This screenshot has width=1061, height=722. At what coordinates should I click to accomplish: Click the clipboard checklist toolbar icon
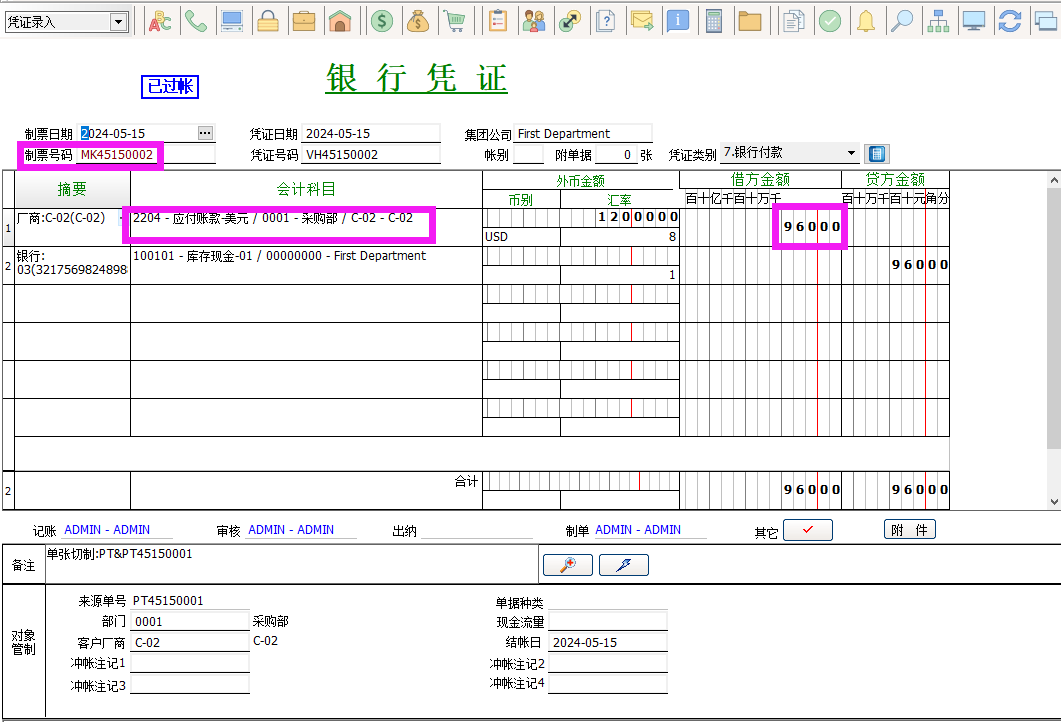click(498, 22)
